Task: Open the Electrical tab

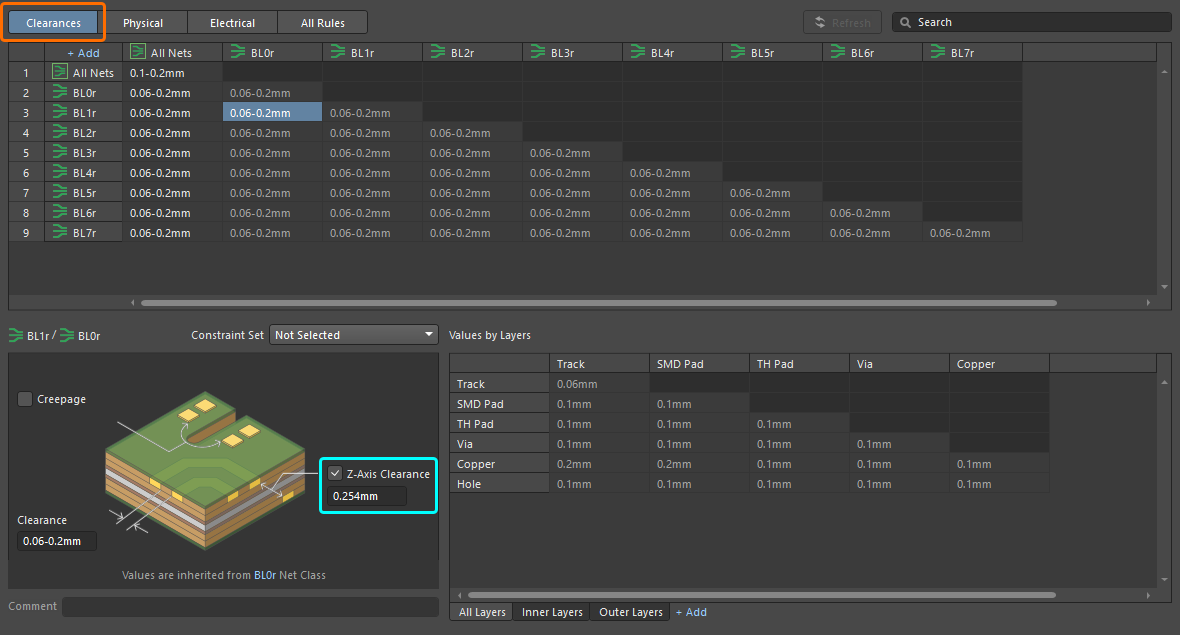Action: click(232, 22)
